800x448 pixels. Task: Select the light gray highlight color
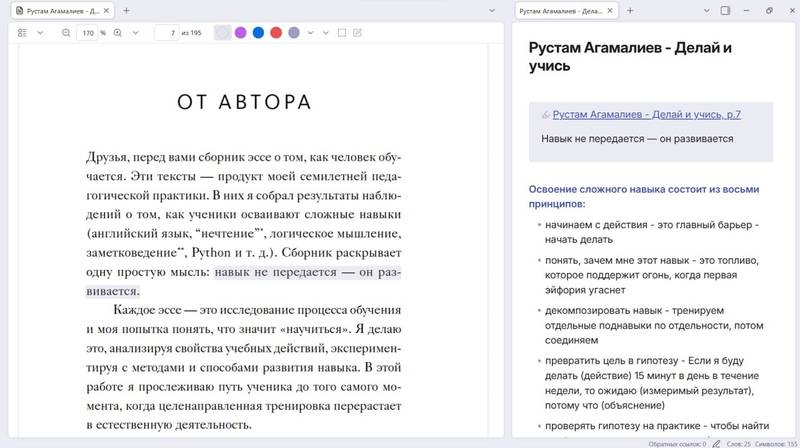point(222,33)
